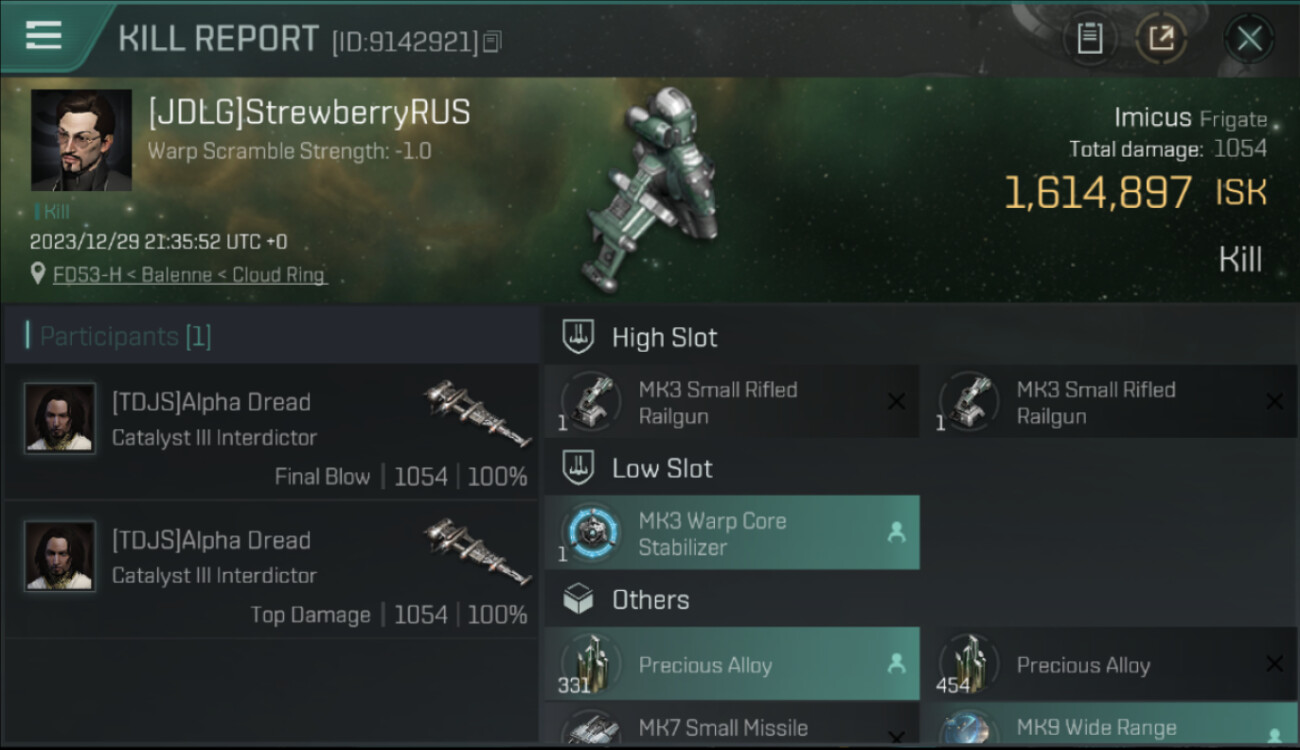Copy the kill report ID icon
Screen dimensions: 1300x750
point(492,42)
